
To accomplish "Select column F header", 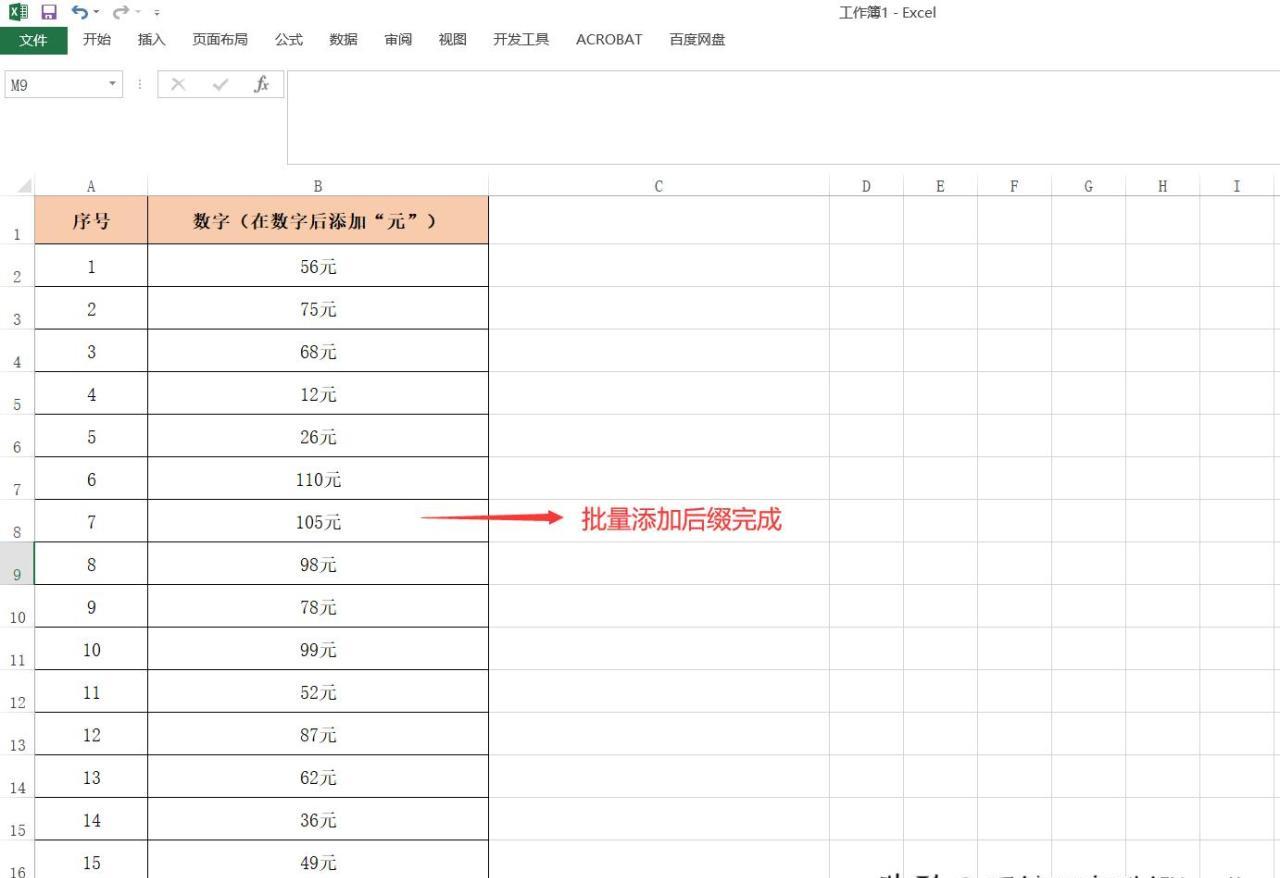I will point(1014,186).
